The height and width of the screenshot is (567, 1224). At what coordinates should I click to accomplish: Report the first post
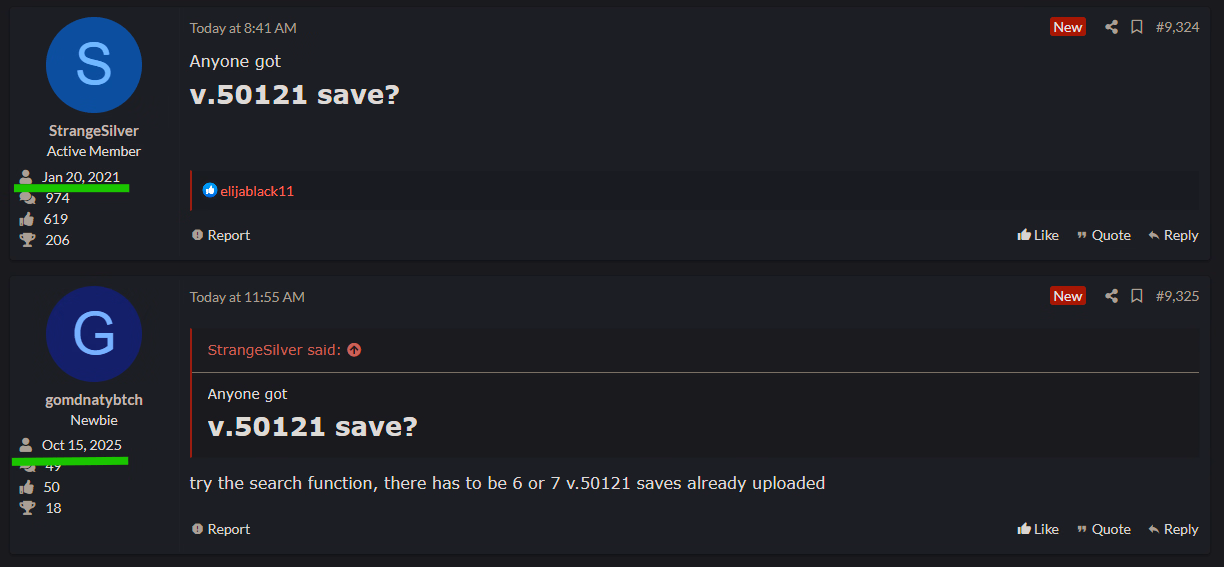(x=221, y=235)
